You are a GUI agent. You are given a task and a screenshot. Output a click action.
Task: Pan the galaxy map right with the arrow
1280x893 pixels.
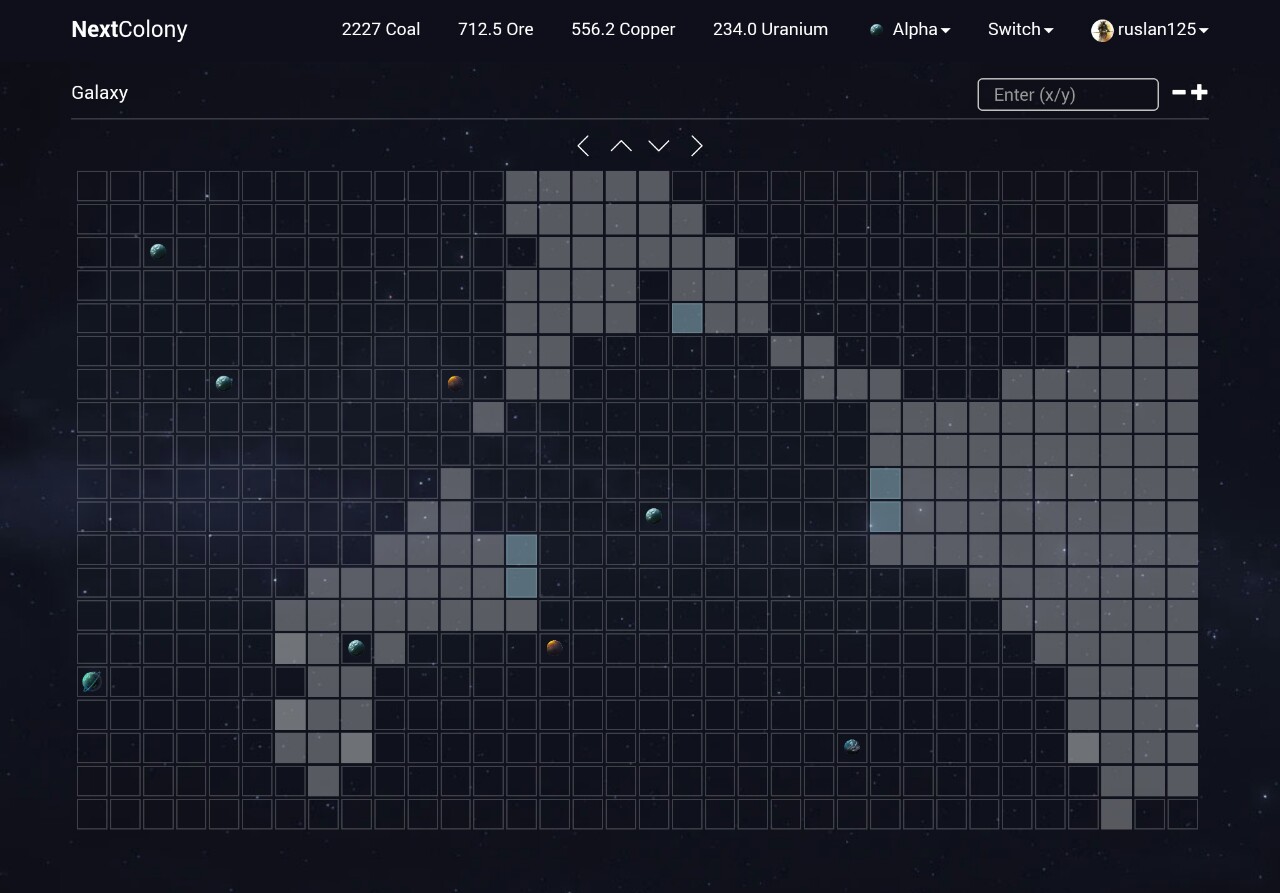[696, 146]
